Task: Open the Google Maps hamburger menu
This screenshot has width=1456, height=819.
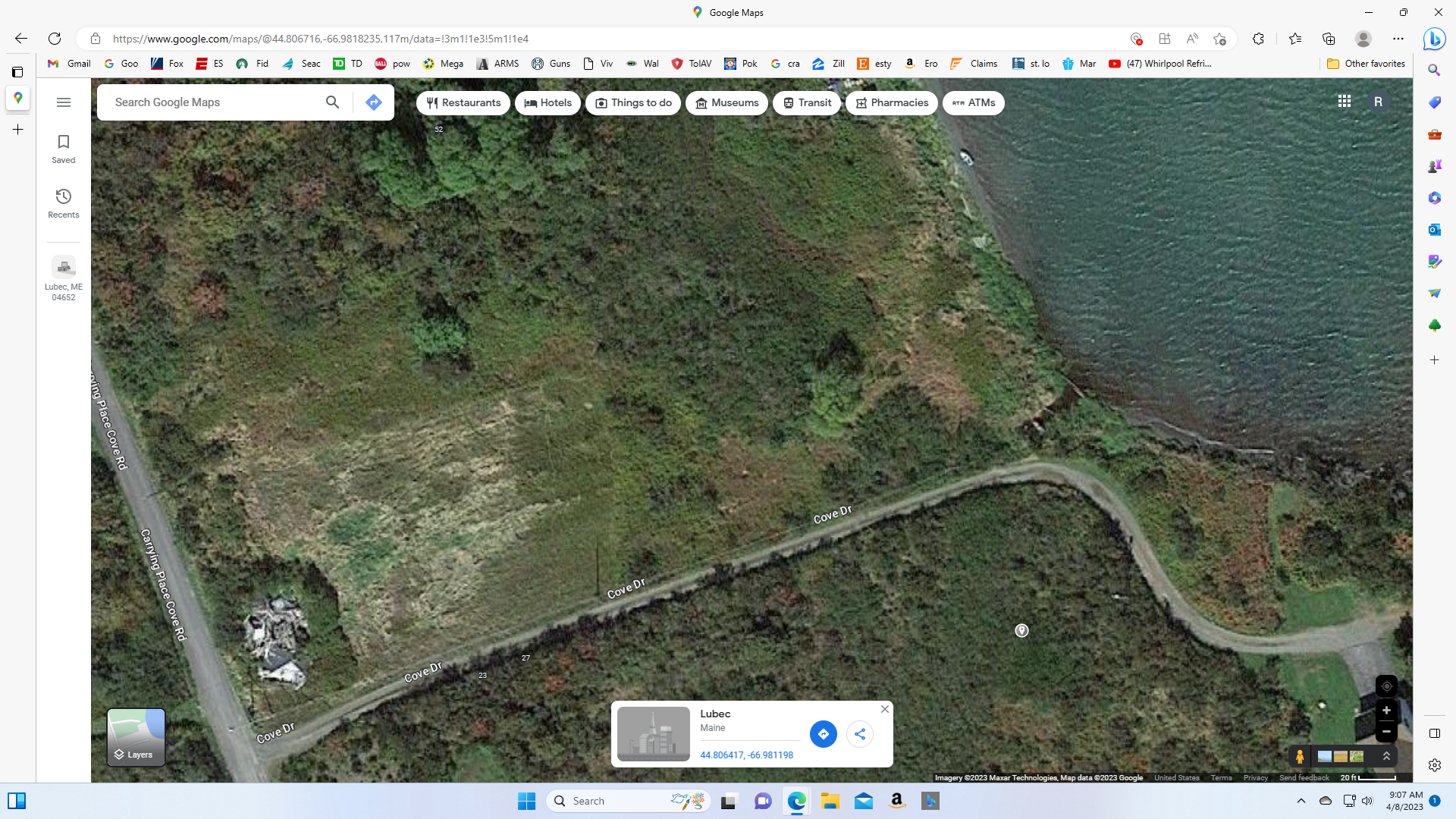Action: click(x=64, y=102)
